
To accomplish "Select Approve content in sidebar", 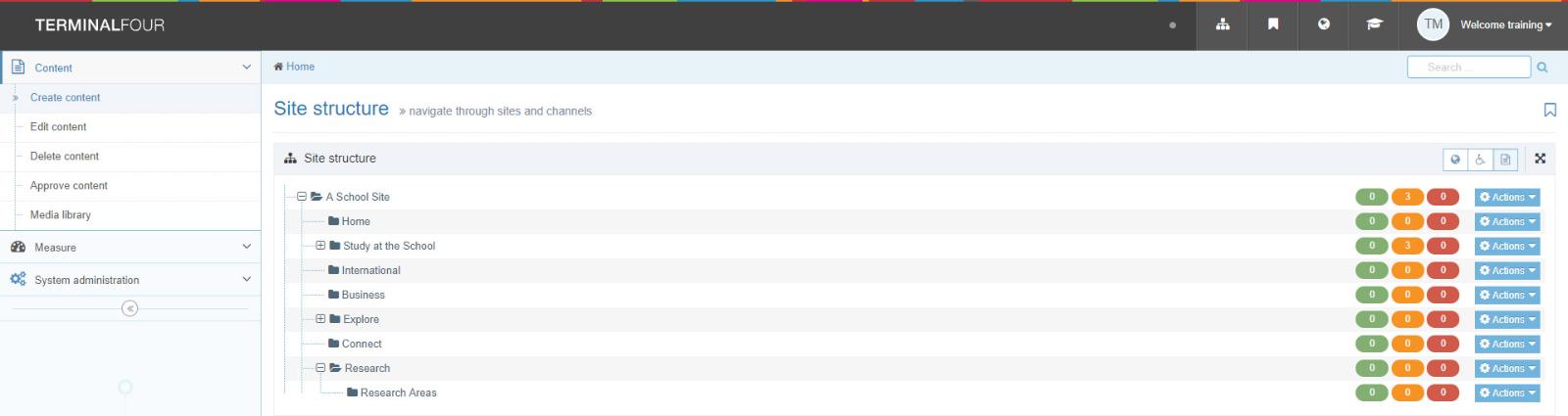I will tap(69, 186).
